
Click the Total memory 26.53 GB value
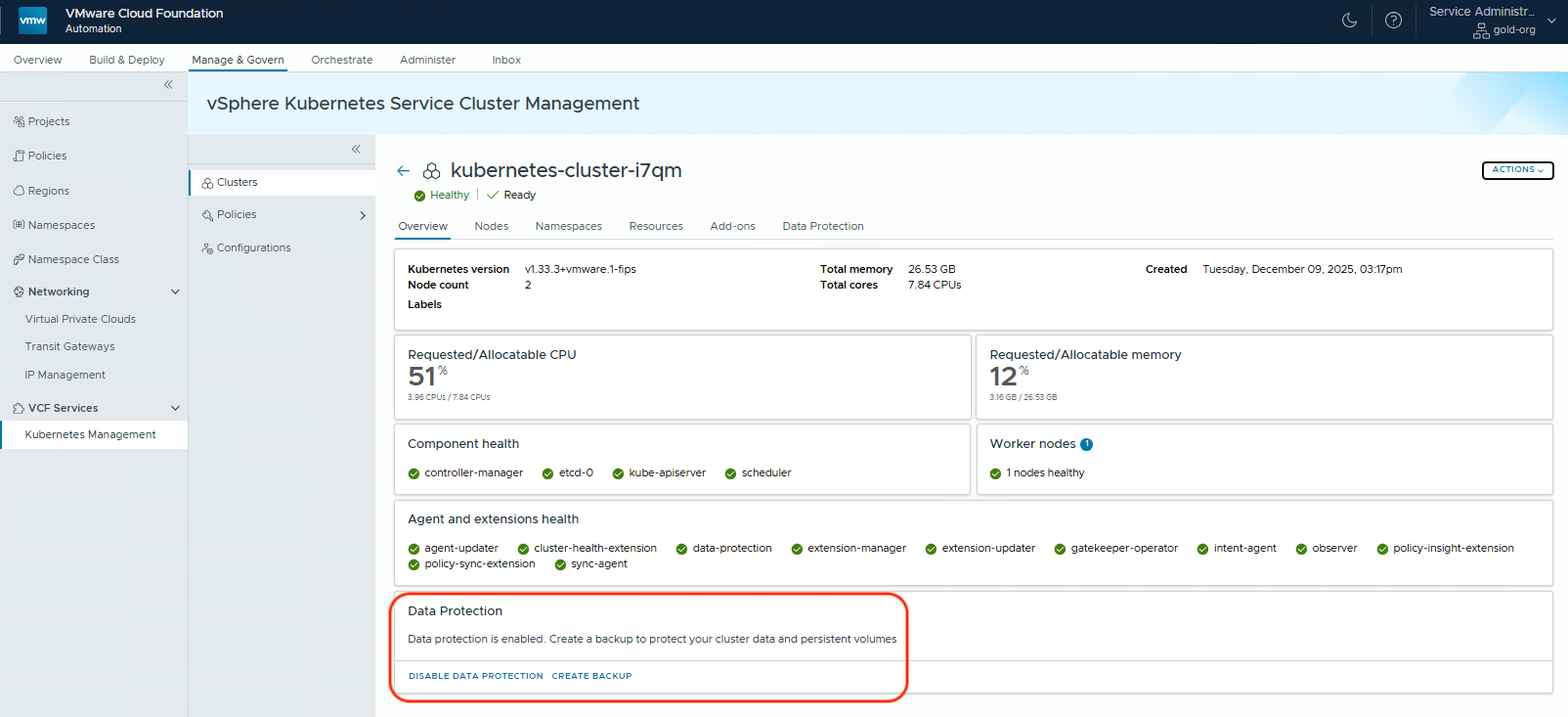coord(932,269)
